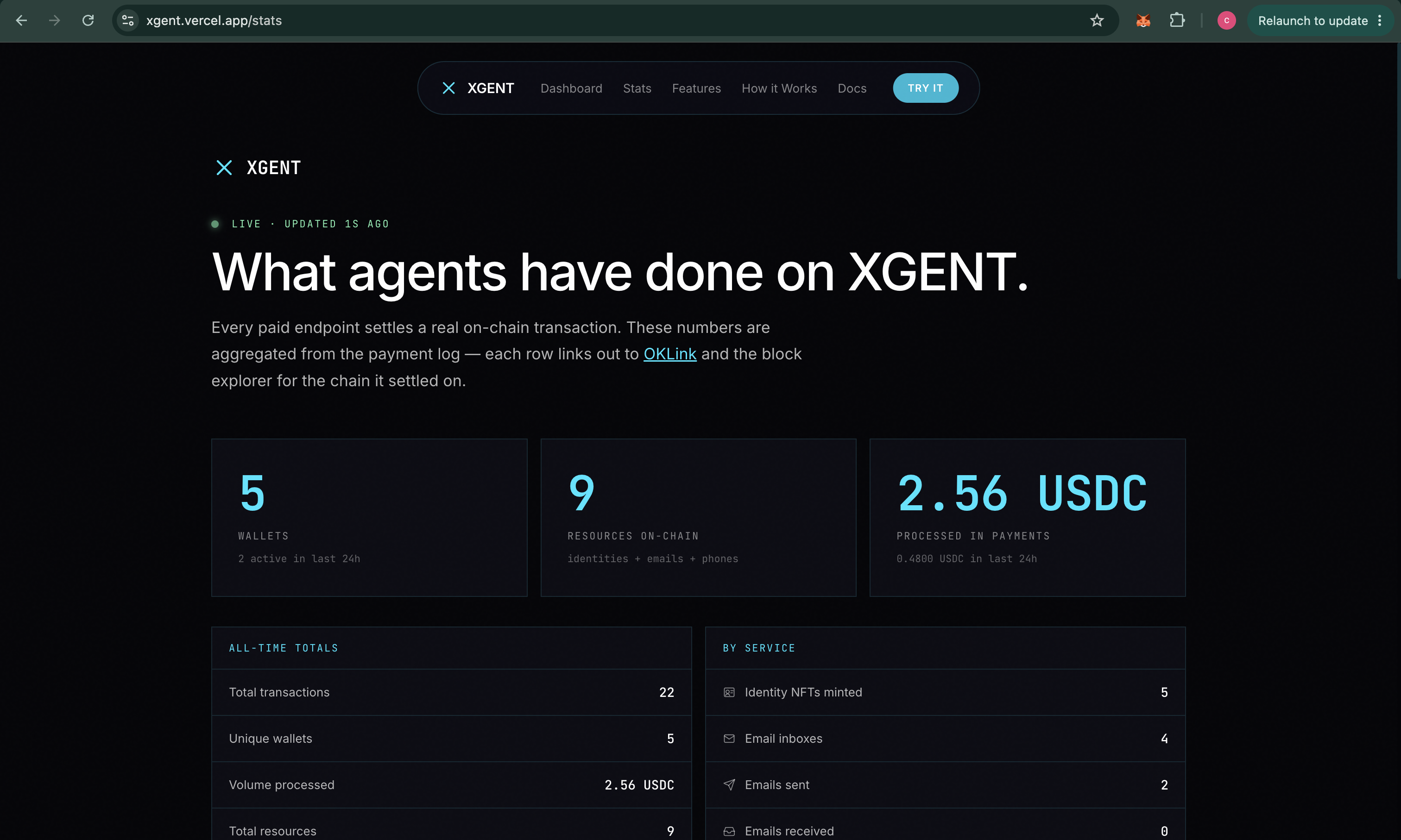Open the Docs nav link
This screenshot has height=840, width=1401.
click(852, 88)
